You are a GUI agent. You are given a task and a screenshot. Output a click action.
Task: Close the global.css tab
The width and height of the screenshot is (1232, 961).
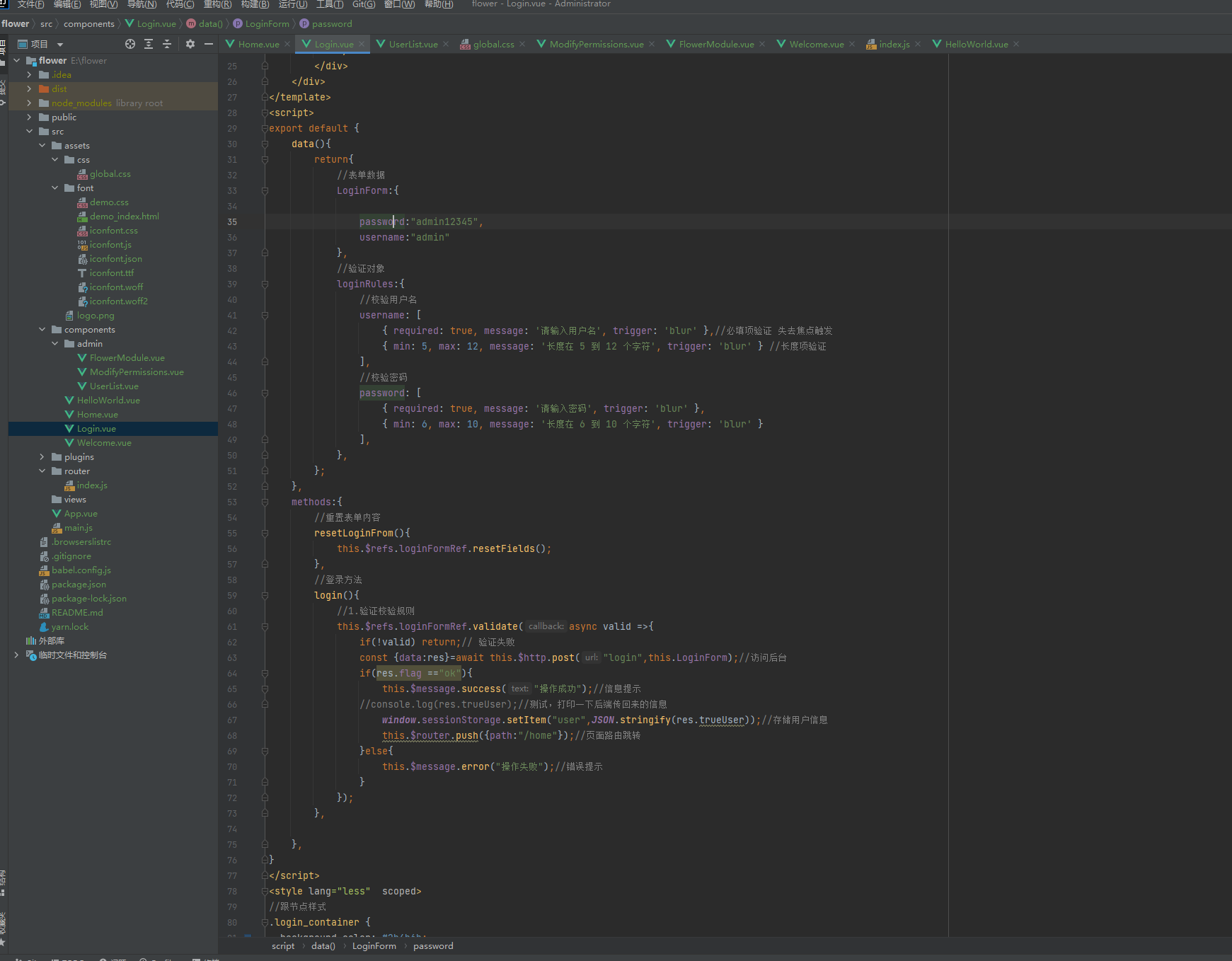click(x=522, y=44)
